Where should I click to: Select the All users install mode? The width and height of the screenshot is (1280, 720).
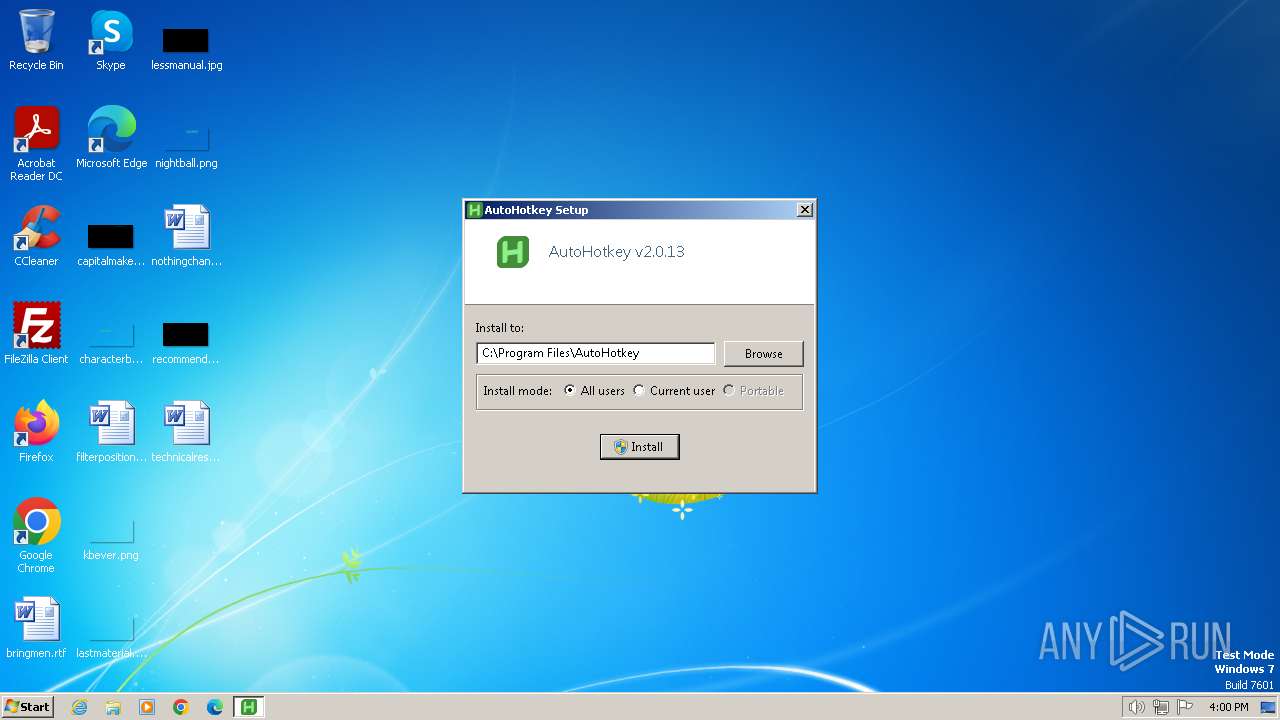(594, 391)
